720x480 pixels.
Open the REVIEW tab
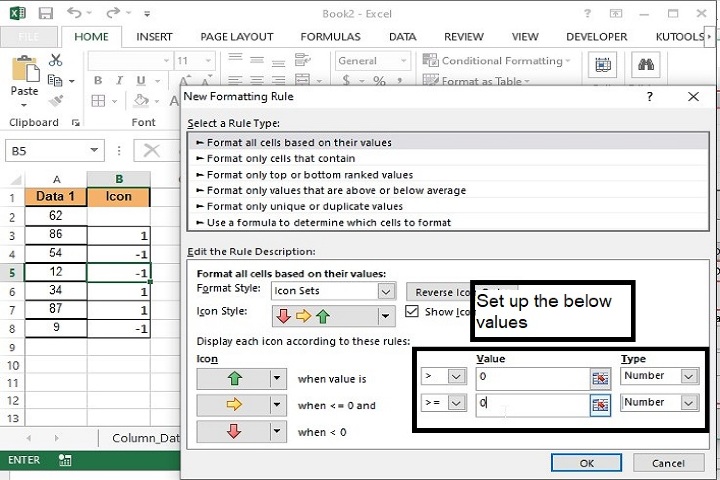click(463, 37)
